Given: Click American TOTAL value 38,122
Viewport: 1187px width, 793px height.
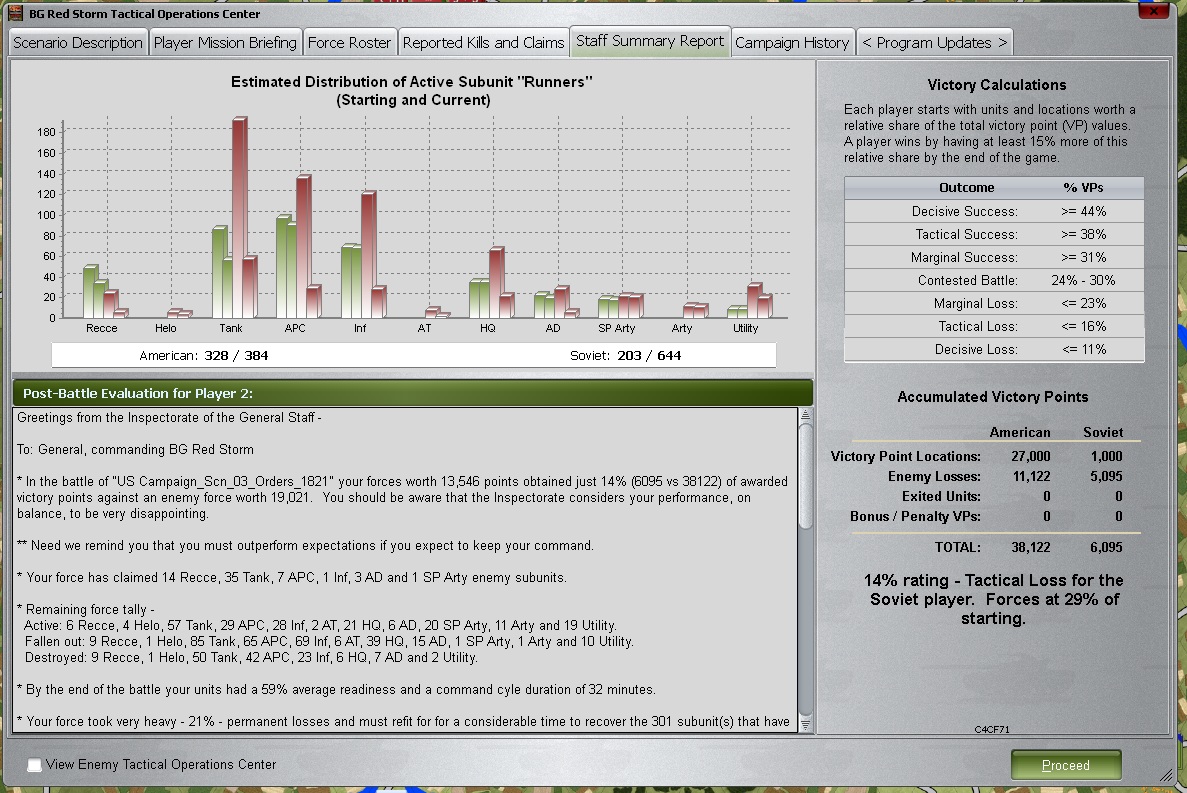Looking at the screenshot, I should tap(1030, 547).
